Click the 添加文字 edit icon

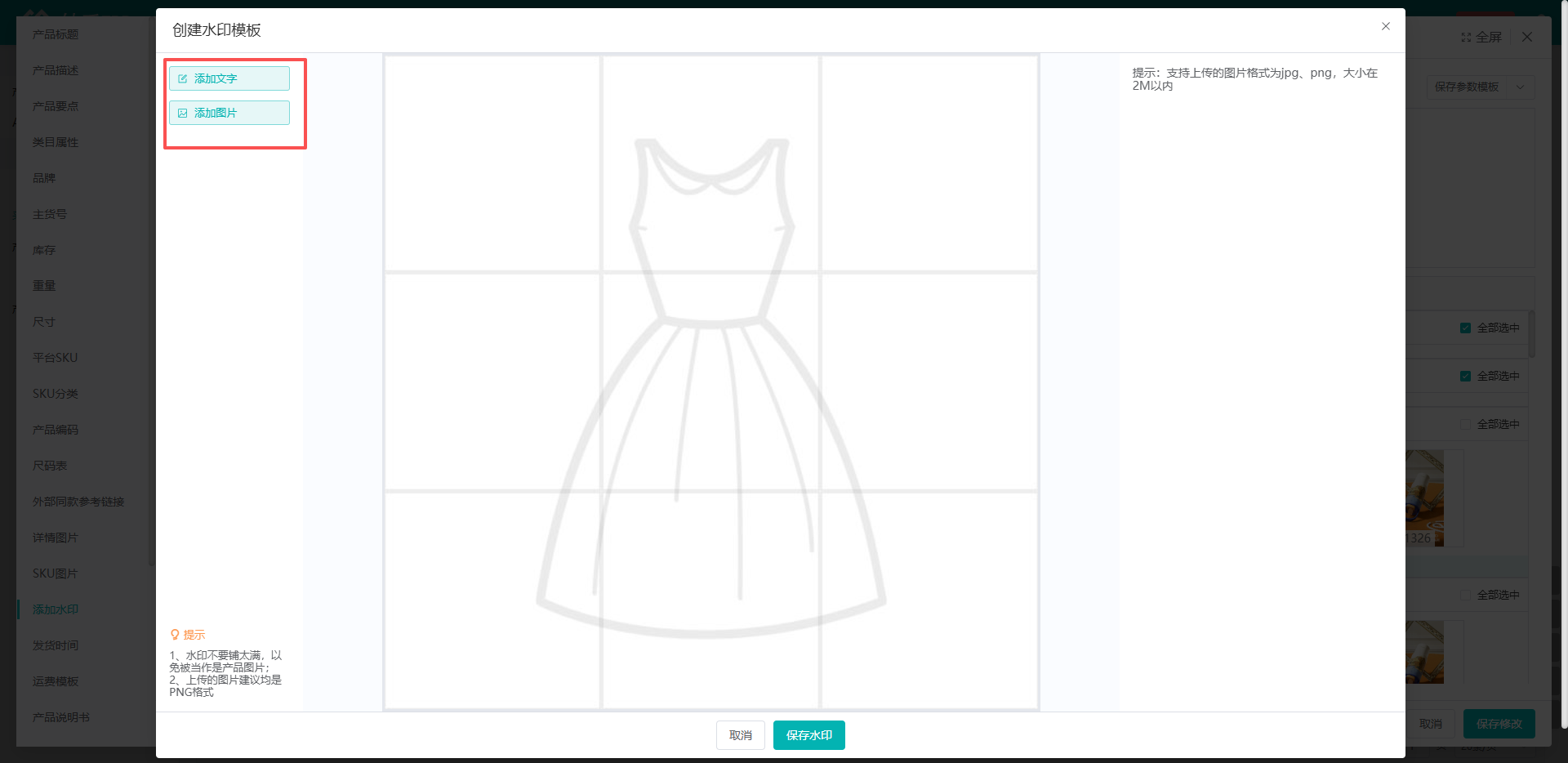[183, 79]
